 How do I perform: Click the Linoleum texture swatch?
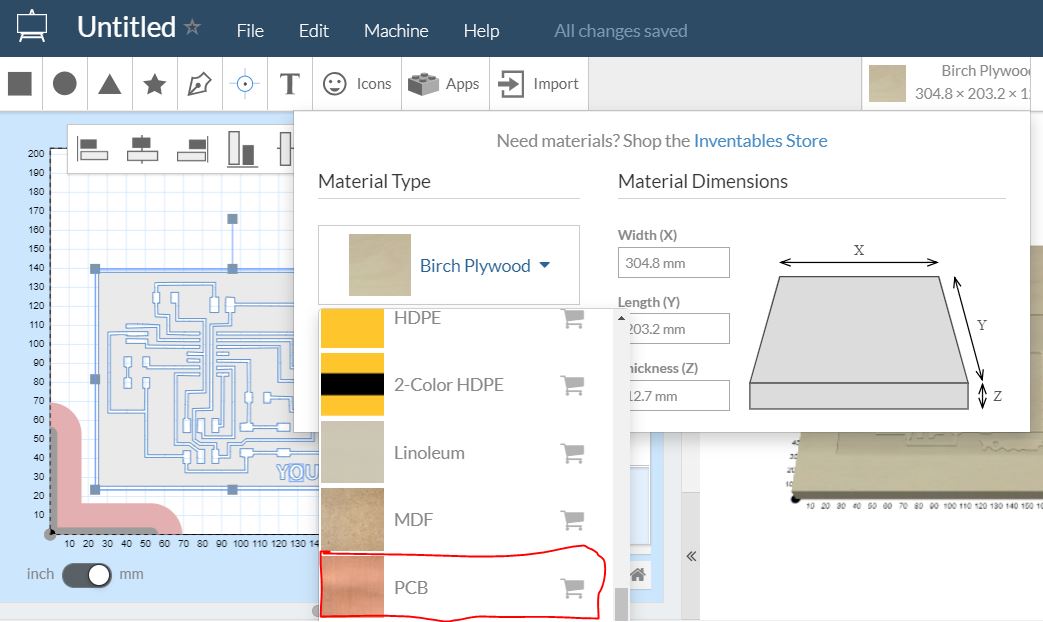pyautogui.click(x=352, y=452)
